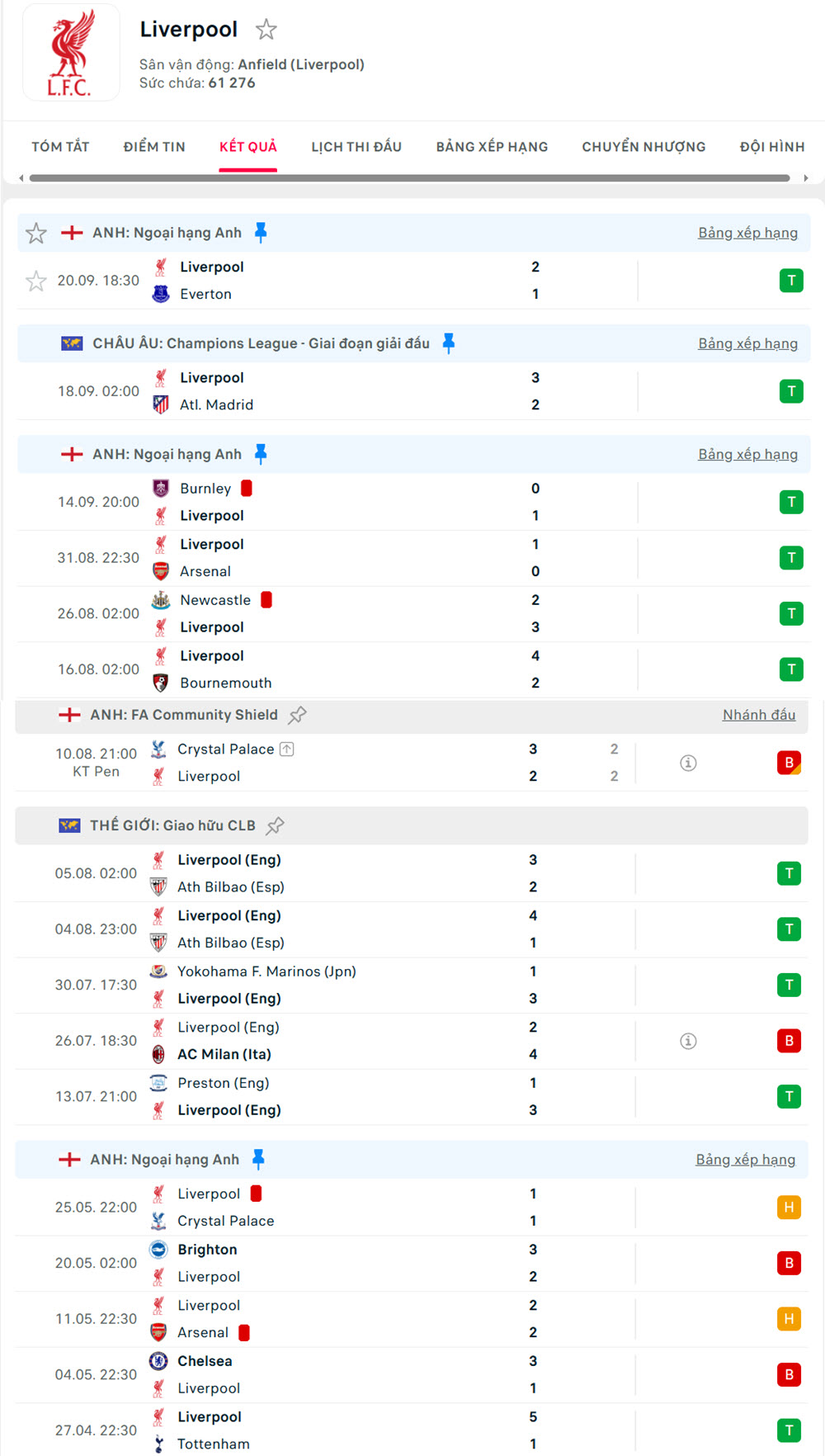Image resolution: width=825 pixels, height=1456 pixels.
Task: Click the red card icon next to Burnley
Action: 248,489
